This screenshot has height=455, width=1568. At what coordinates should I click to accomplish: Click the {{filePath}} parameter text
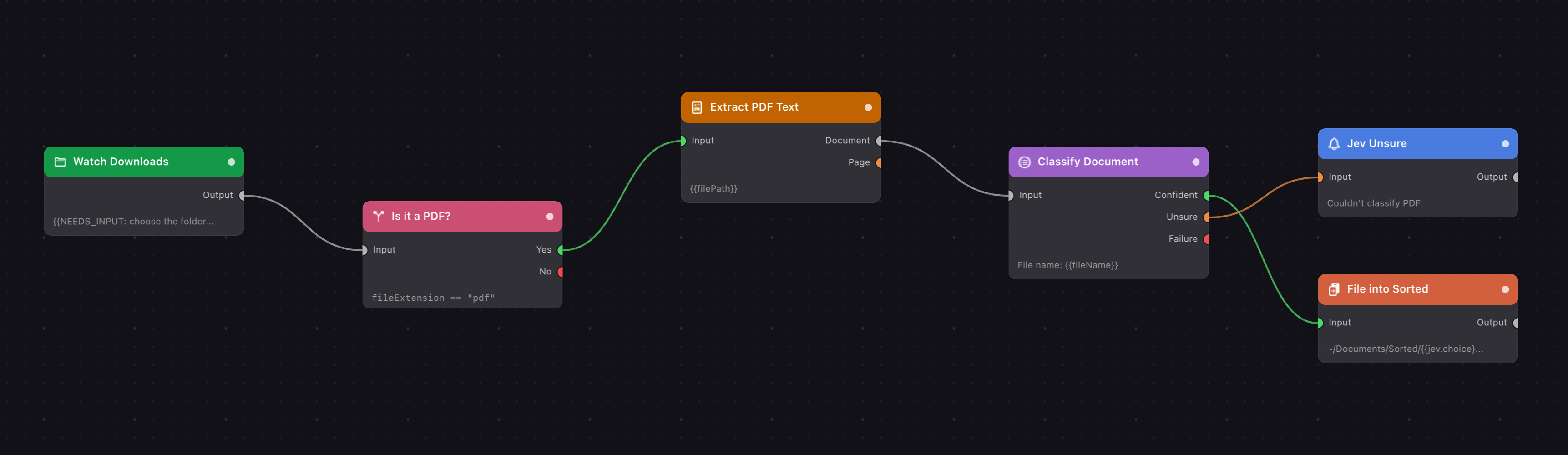click(x=713, y=188)
